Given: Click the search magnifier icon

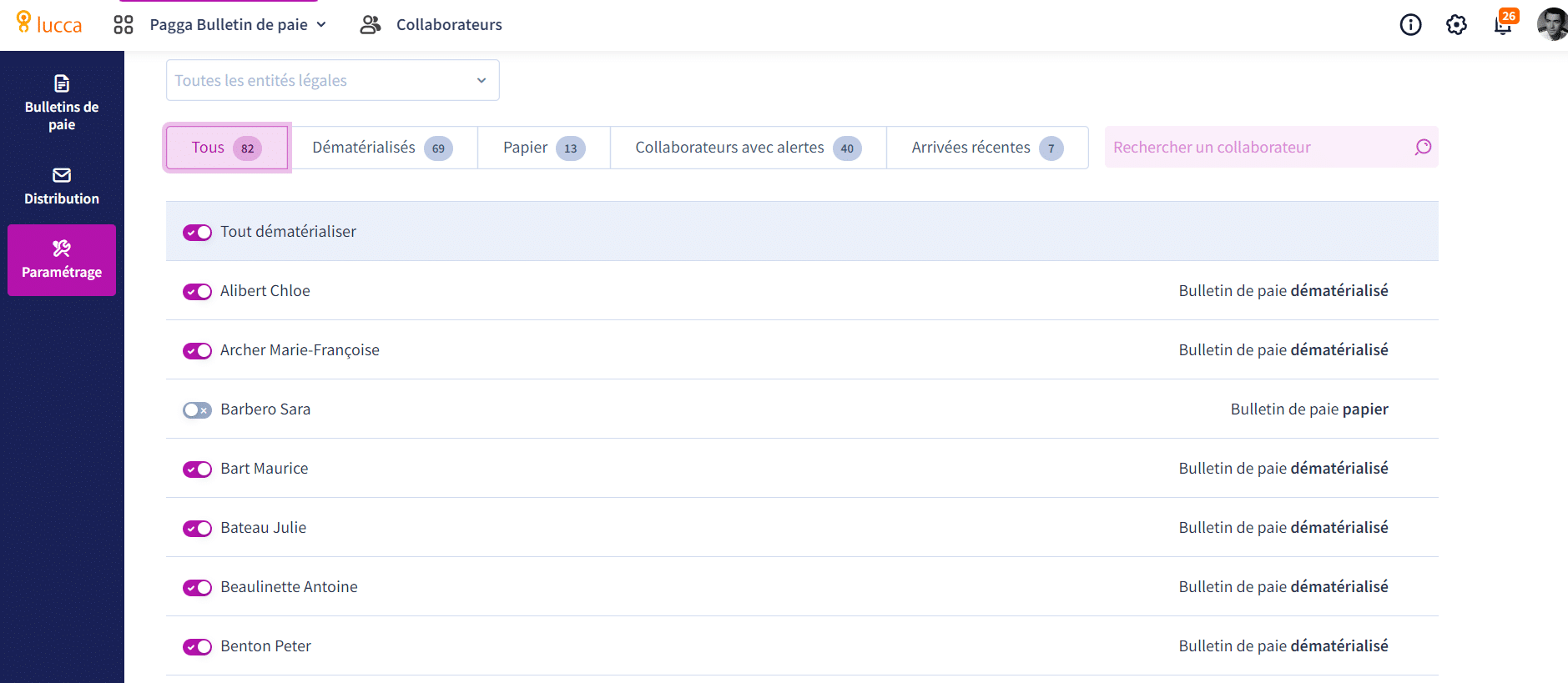Looking at the screenshot, I should point(1423,148).
